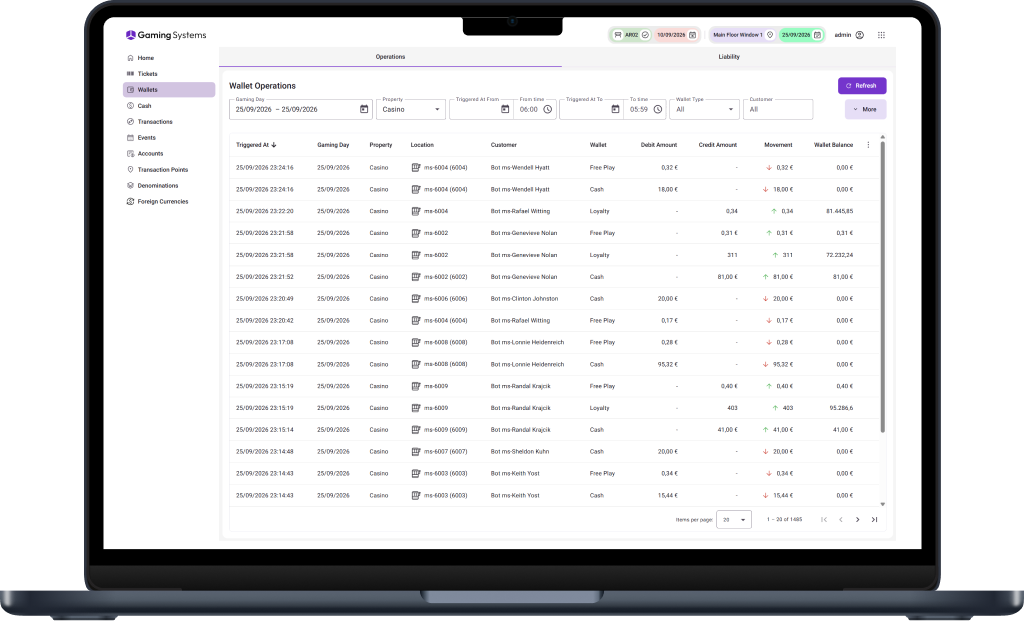Click the Customer filter field

click(x=778, y=109)
